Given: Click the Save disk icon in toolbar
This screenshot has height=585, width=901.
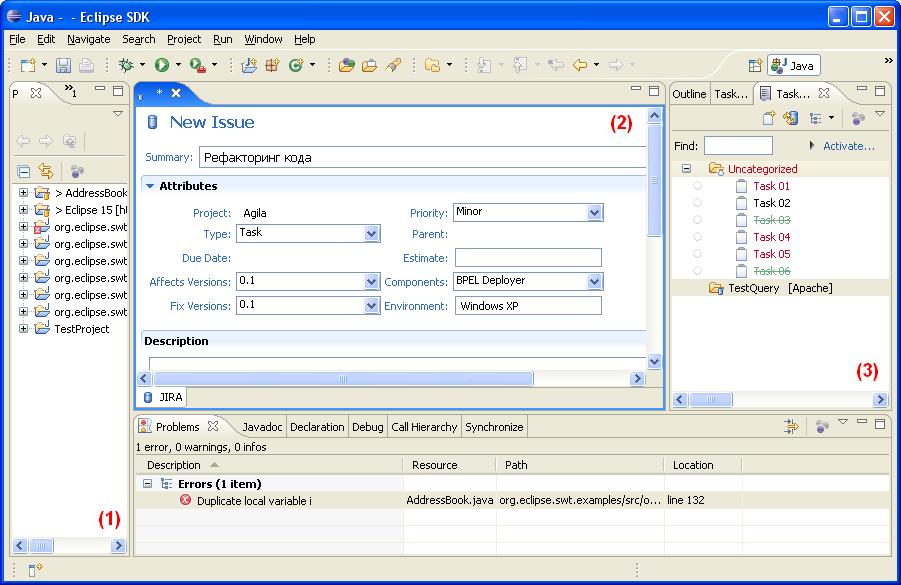Looking at the screenshot, I should 63,66.
